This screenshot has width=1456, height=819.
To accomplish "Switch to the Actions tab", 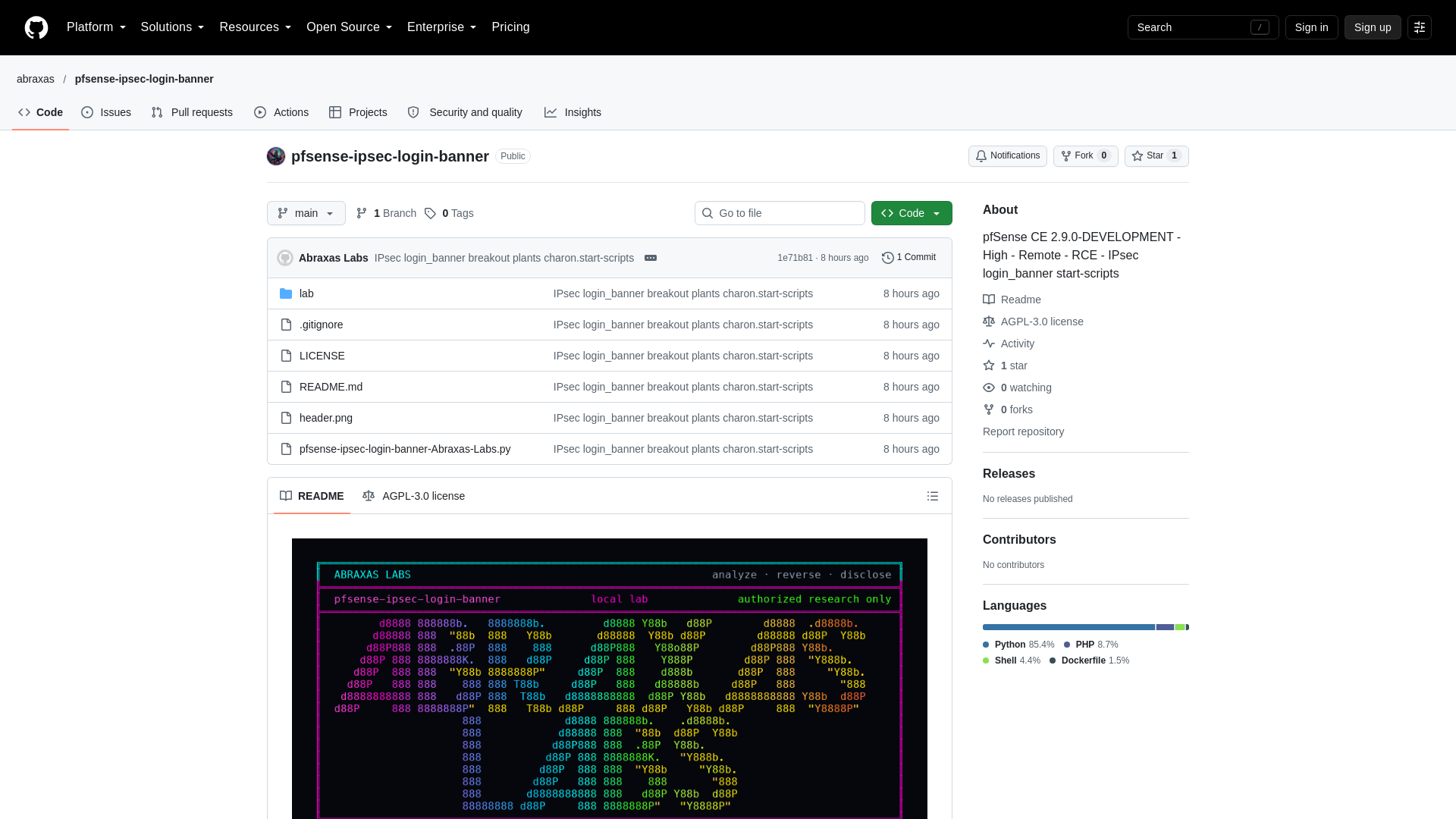I will click(281, 112).
